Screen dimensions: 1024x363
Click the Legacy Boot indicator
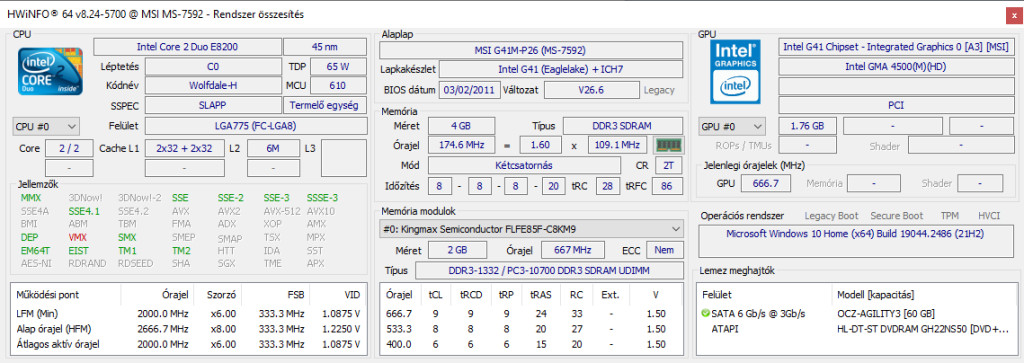[832, 215]
